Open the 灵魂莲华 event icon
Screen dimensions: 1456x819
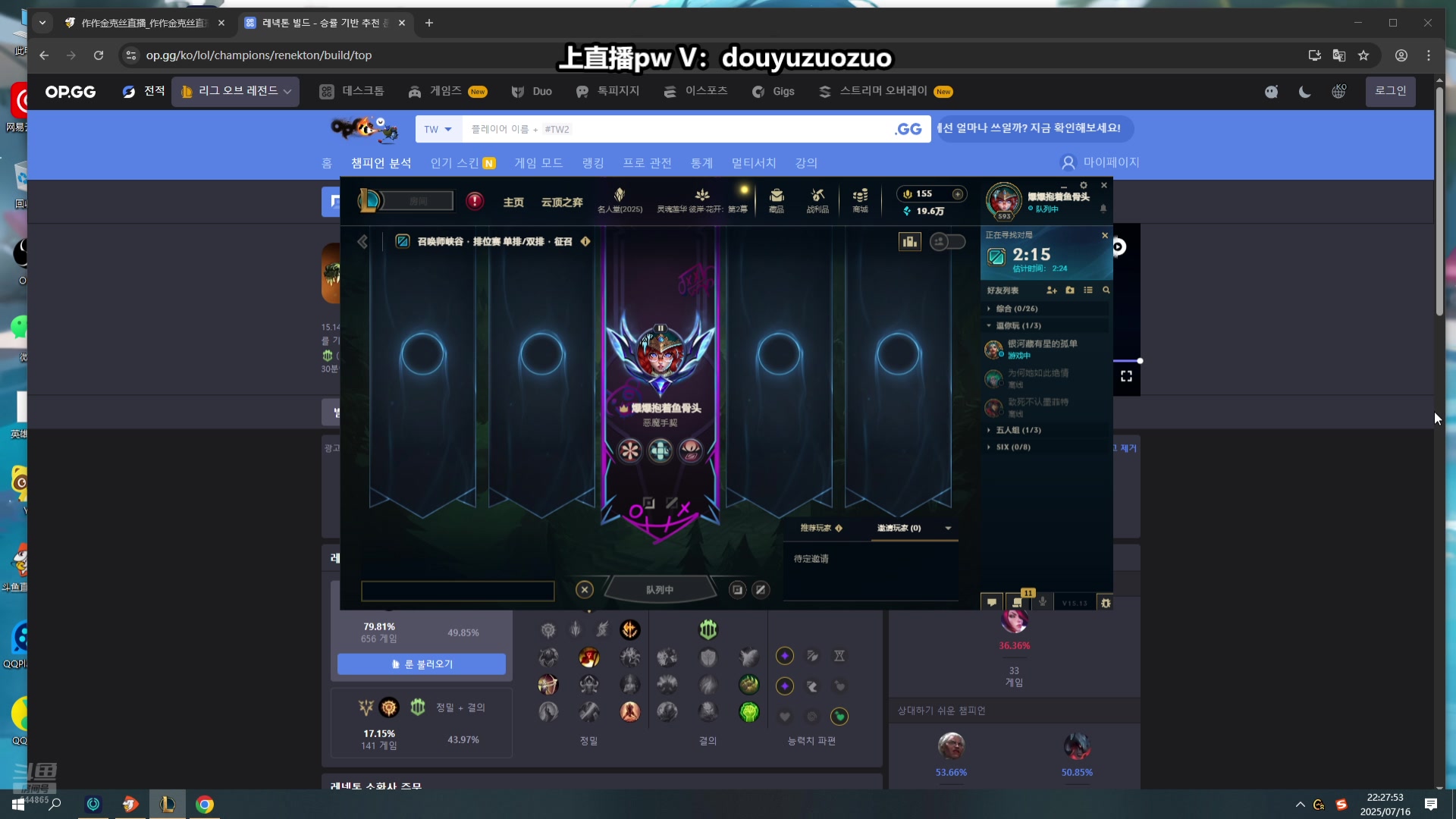click(x=702, y=200)
